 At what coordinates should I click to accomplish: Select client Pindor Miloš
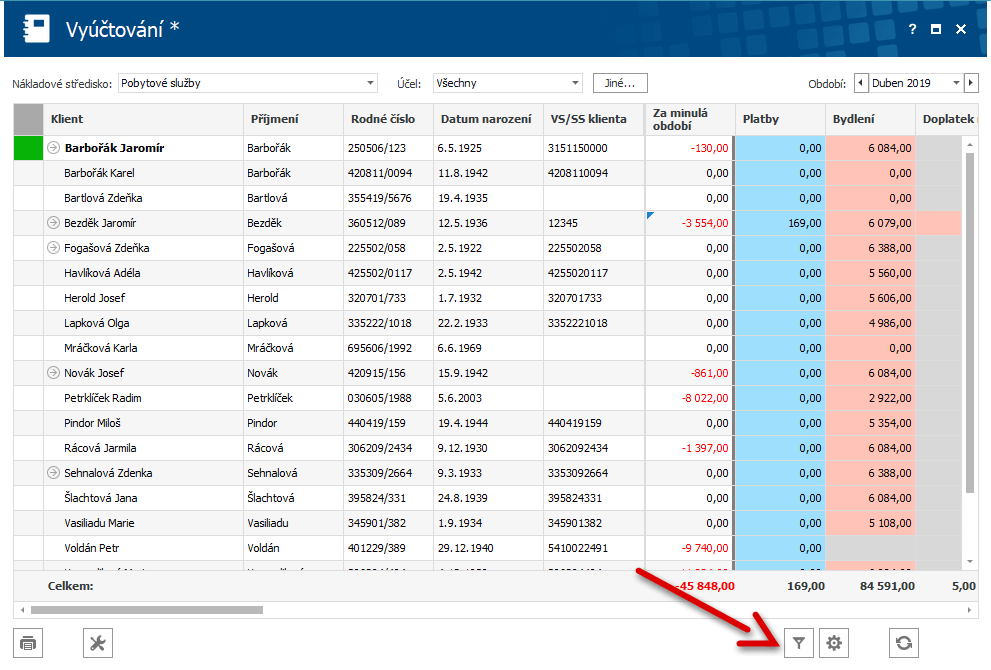92,423
